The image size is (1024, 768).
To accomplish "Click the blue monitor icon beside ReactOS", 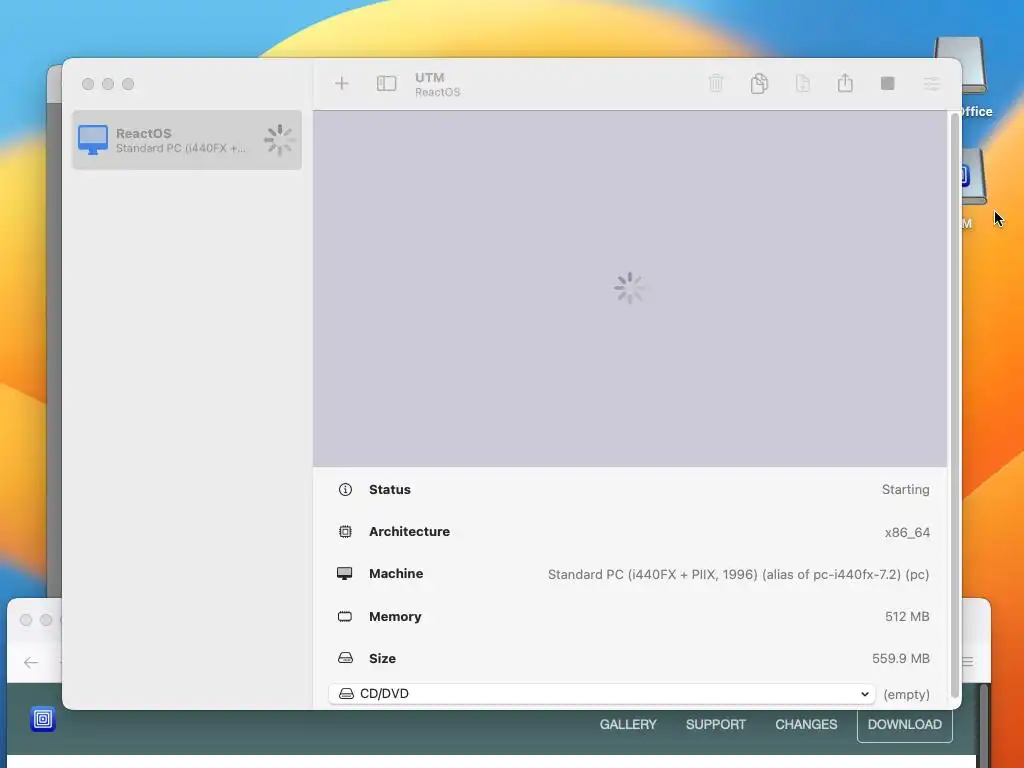I will pyautogui.click(x=93, y=140).
